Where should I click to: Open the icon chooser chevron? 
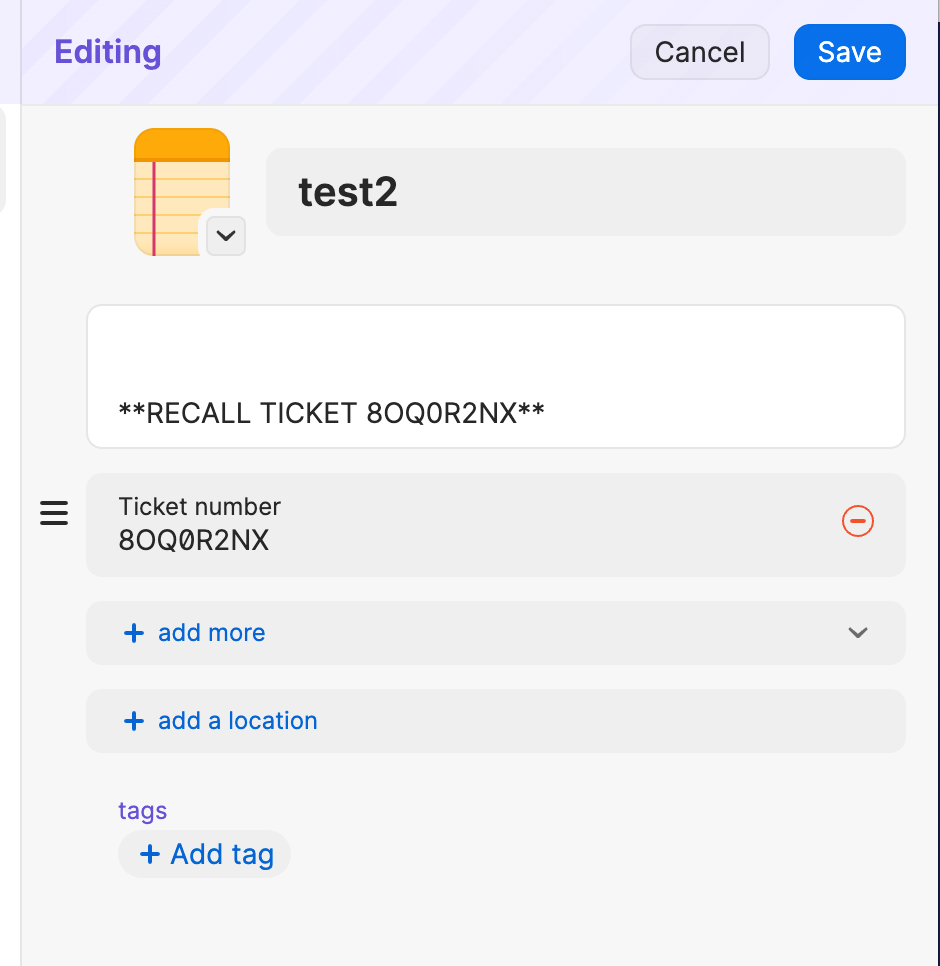click(x=226, y=236)
